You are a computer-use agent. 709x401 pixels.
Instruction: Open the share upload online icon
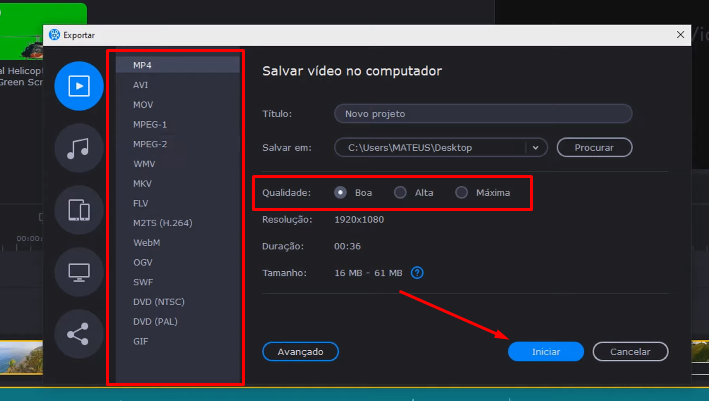(78, 334)
